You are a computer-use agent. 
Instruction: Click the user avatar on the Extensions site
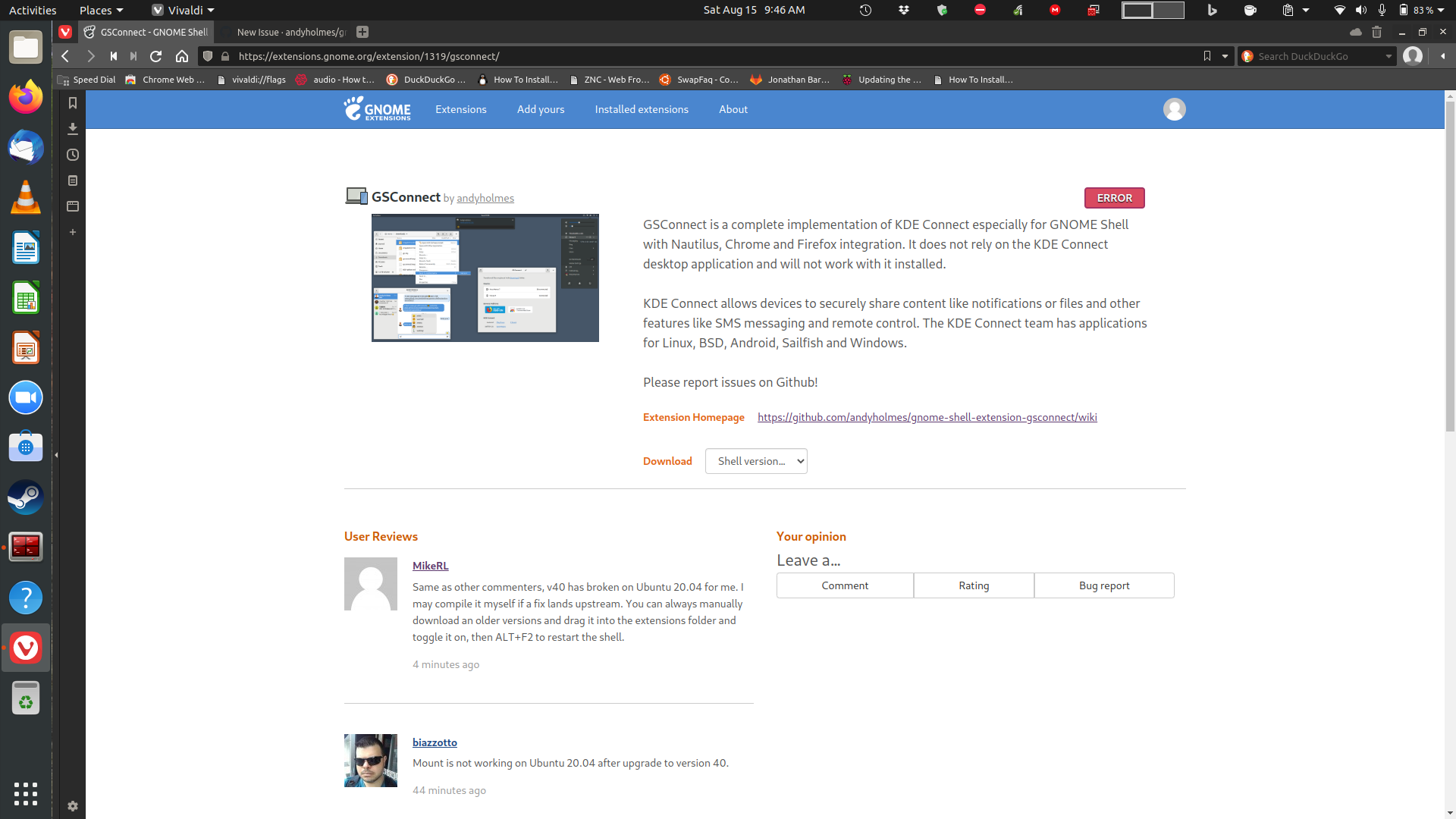click(1174, 109)
